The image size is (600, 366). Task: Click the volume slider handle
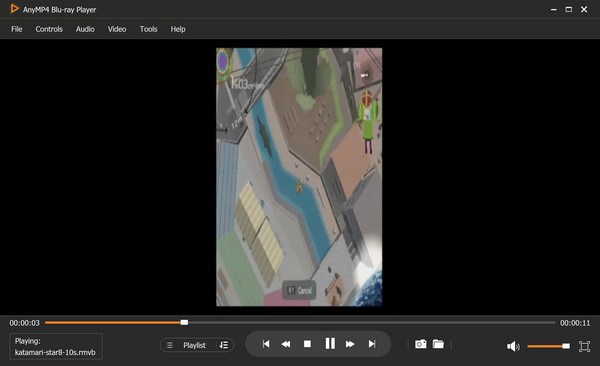[x=566, y=346]
